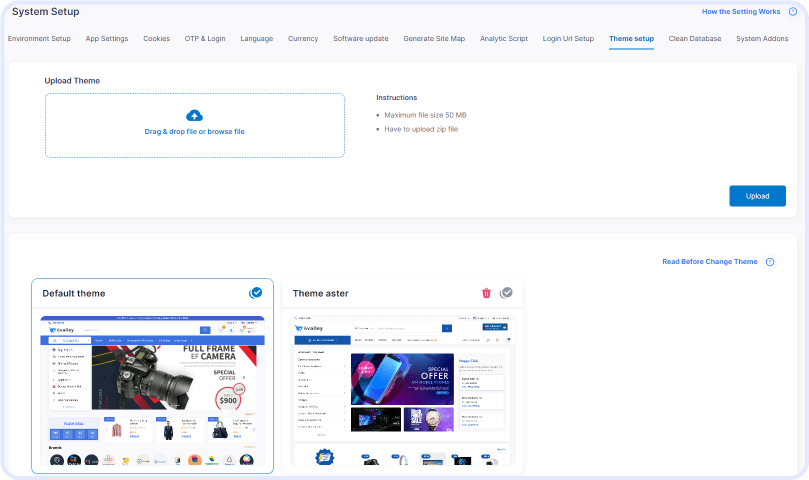809x480 pixels.
Task: Delete Theme aster with the trash icon
Action: click(486, 293)
